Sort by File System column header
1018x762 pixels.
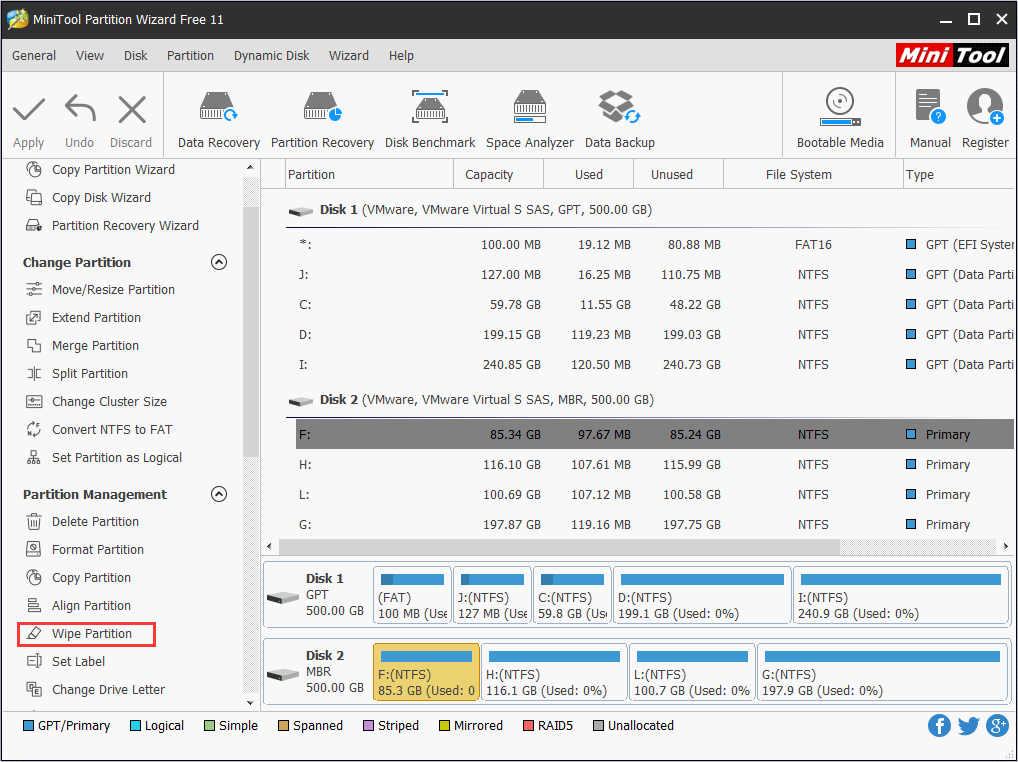click(x=813, y=175)
